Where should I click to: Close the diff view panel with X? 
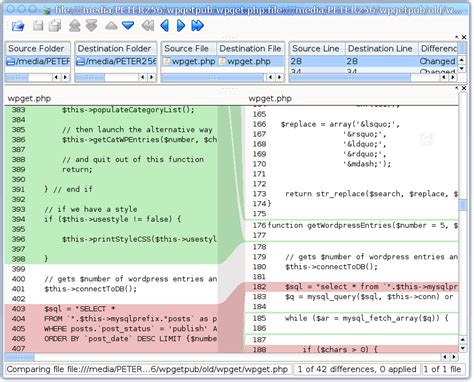point(464,88)
